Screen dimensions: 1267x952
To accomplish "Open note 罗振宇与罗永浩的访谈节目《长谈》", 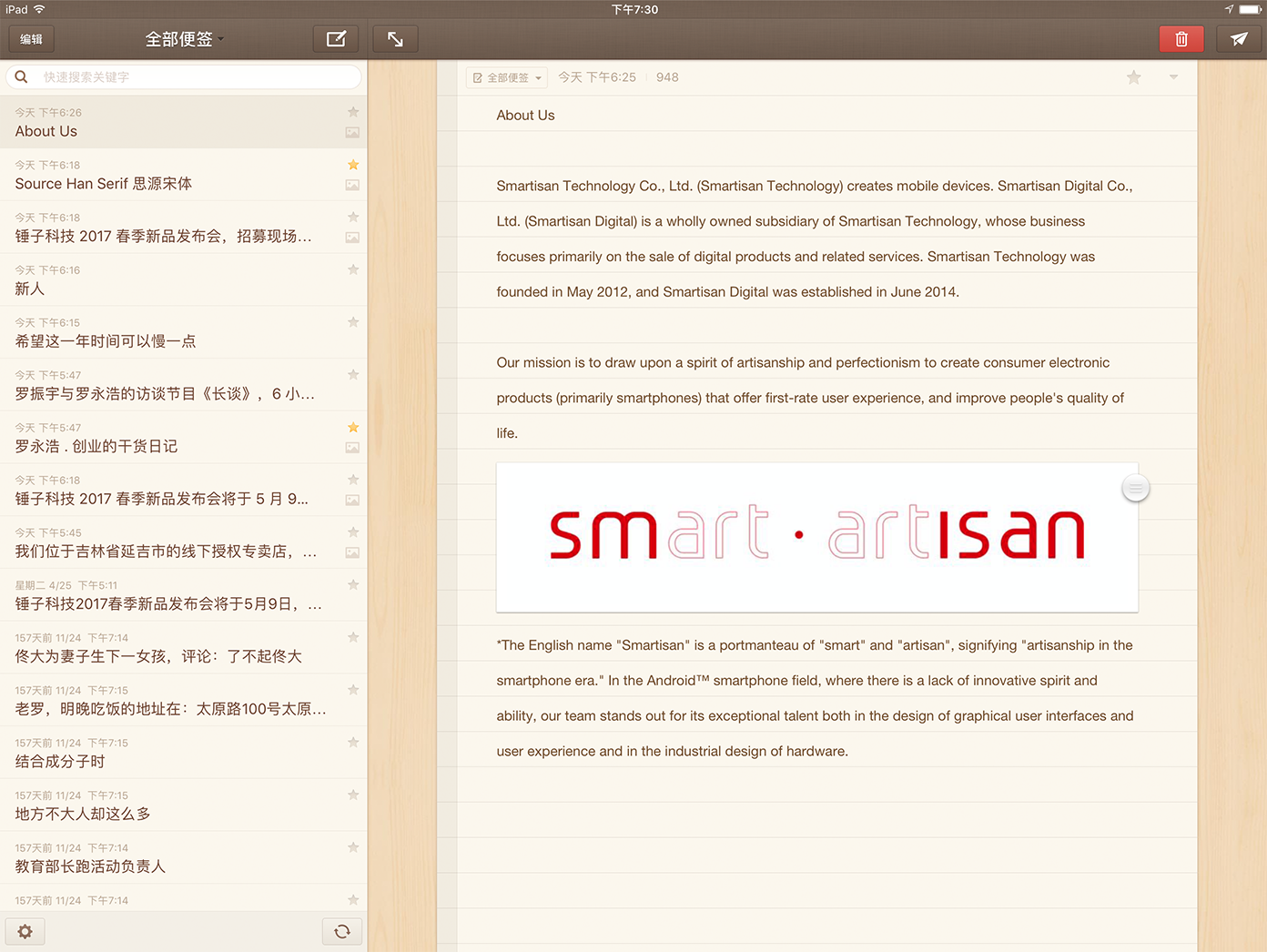I will click(183, 385).
